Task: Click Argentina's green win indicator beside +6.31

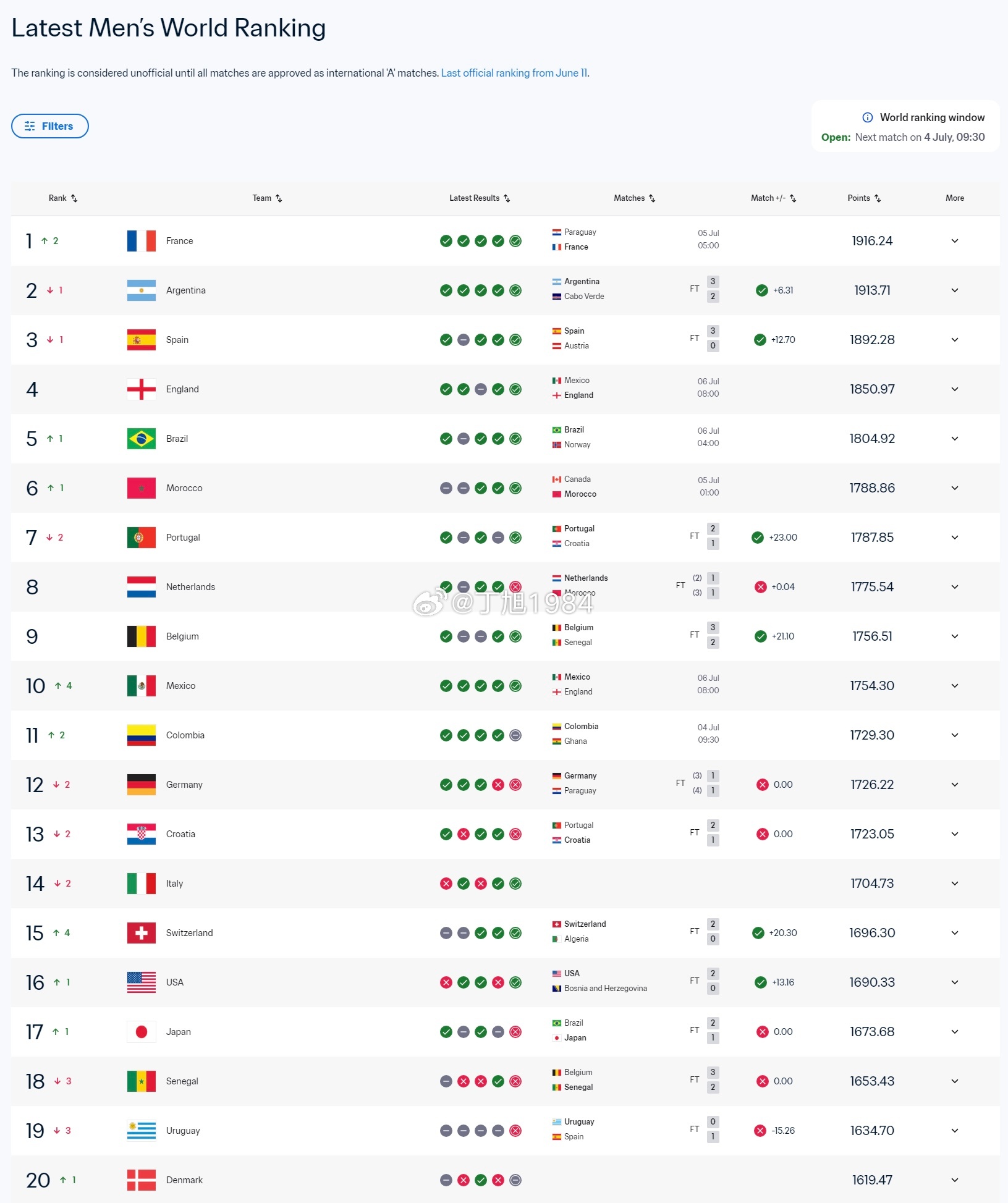Action: coord(762,290)
